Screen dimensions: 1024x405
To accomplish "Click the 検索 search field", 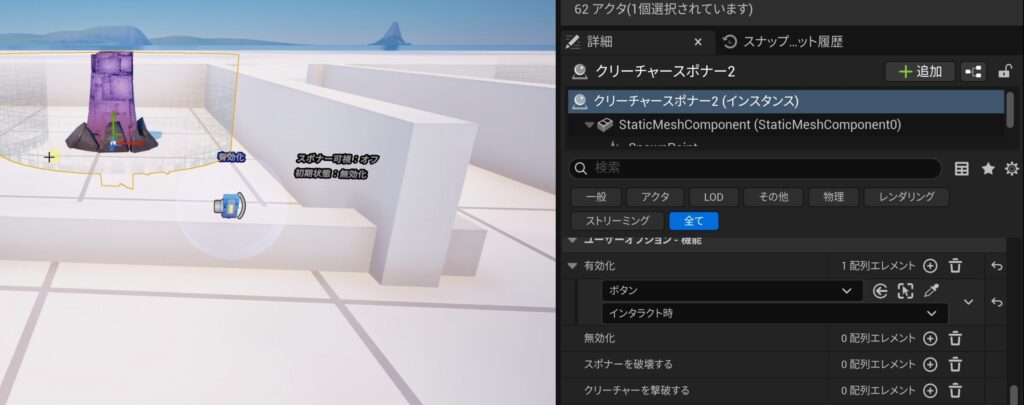I will [755, 168].
